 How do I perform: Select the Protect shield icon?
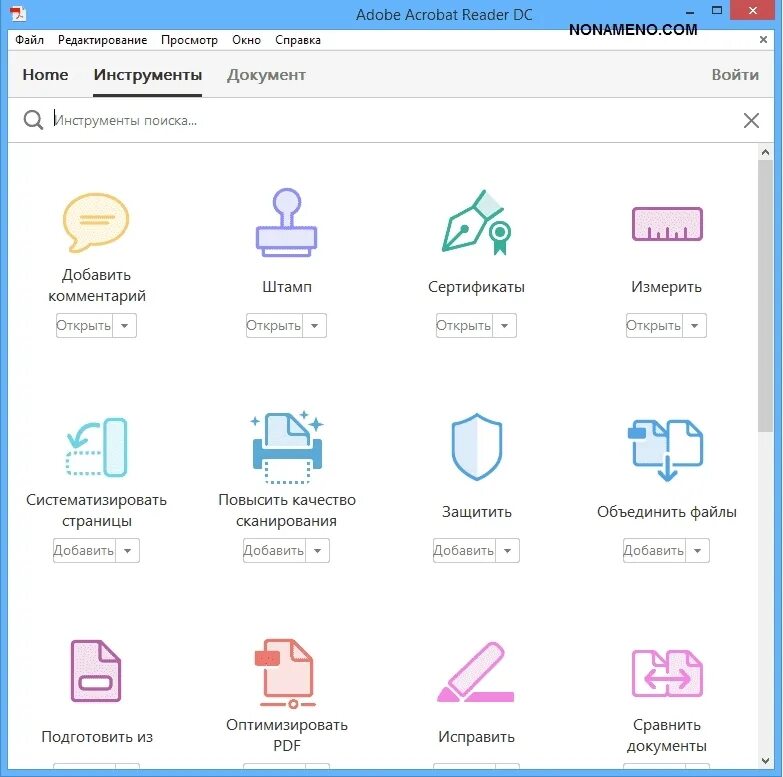pos(477,447)
